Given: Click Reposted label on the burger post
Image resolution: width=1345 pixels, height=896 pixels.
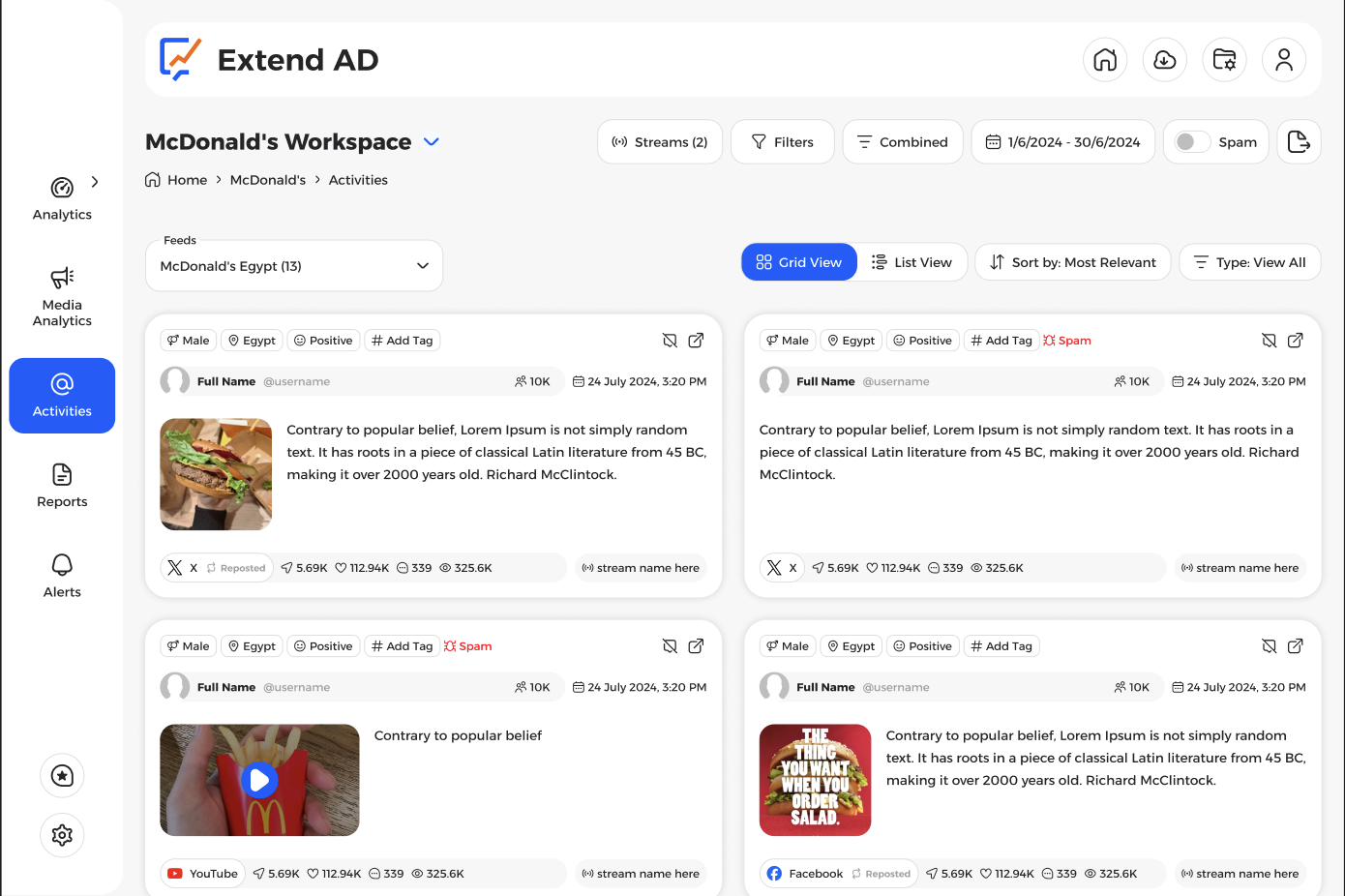Looking at the screenshot, I should (x=237, y=569).
